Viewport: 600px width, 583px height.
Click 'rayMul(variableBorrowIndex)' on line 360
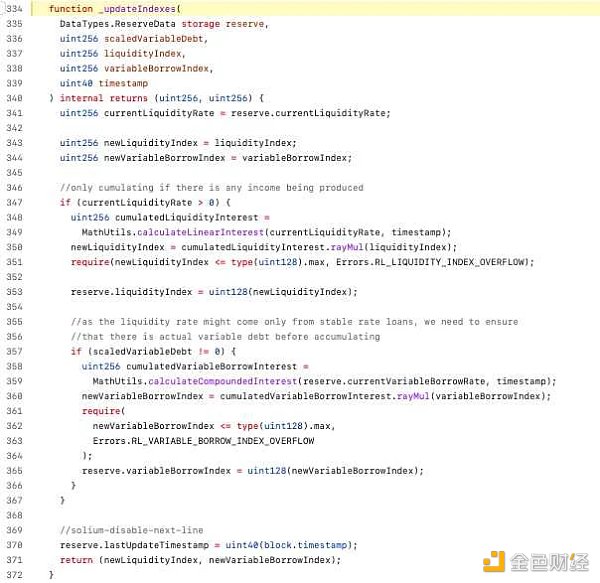[x=471, y=396]
